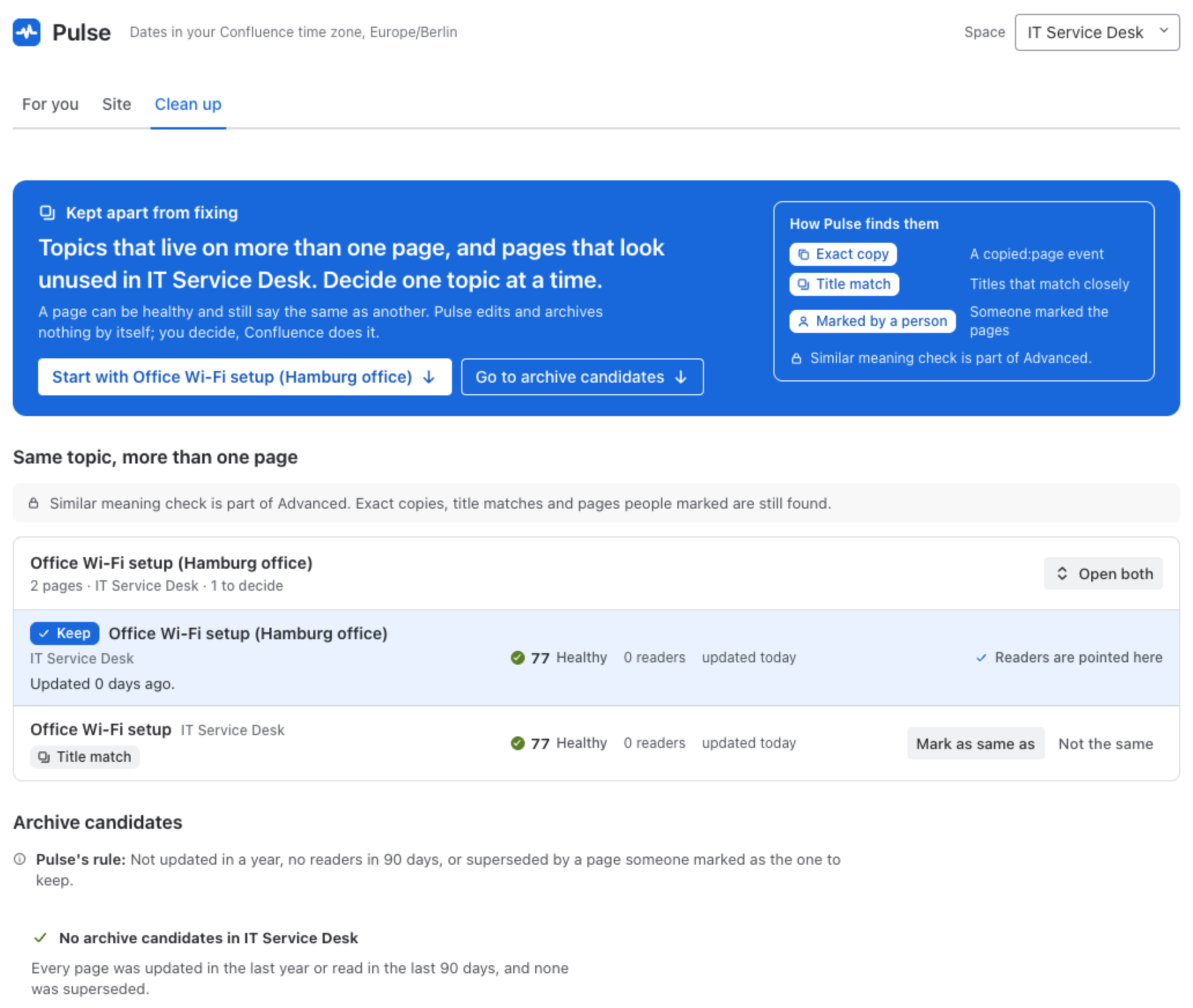1193x1008 pixels.
Task: Click the 'Archive candidates' heading
Action: (98, 822)
